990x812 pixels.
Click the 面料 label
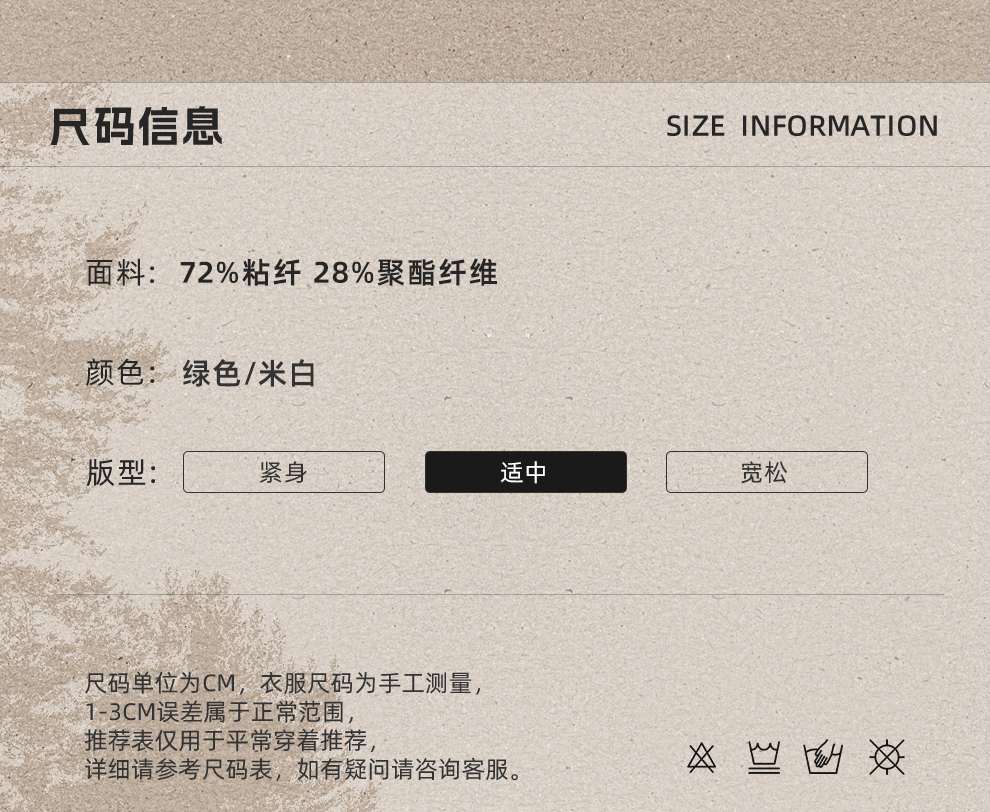click(x=116, y=273)
